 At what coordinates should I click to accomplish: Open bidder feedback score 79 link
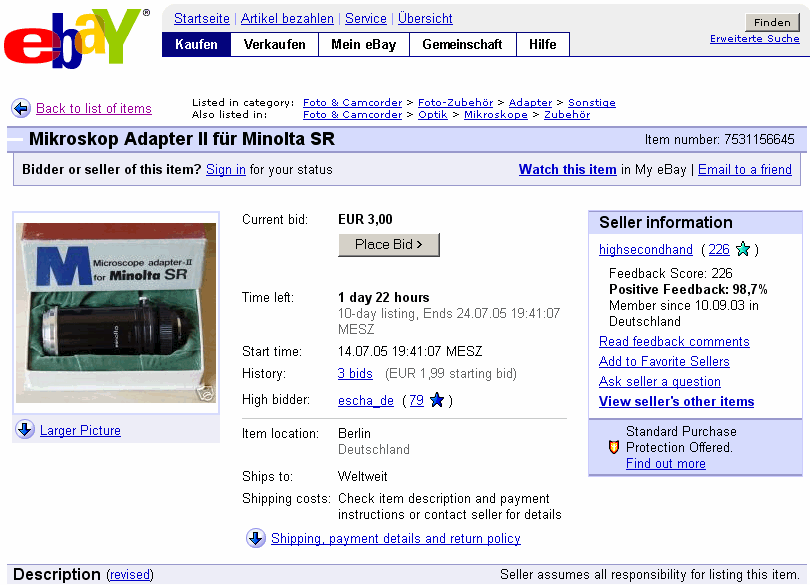[416, 401]
